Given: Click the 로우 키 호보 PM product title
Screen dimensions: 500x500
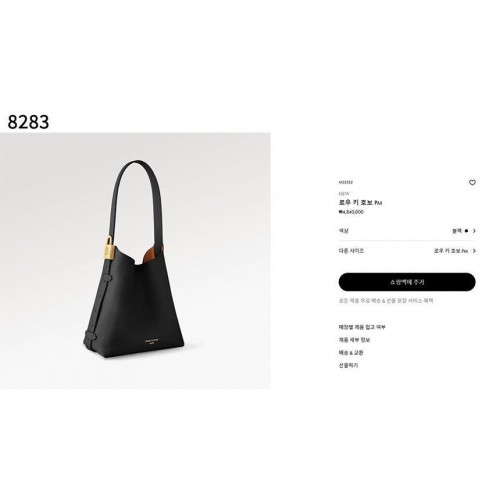Looking at the screenshot, I should pyautogui.click(x=360, y=203).
